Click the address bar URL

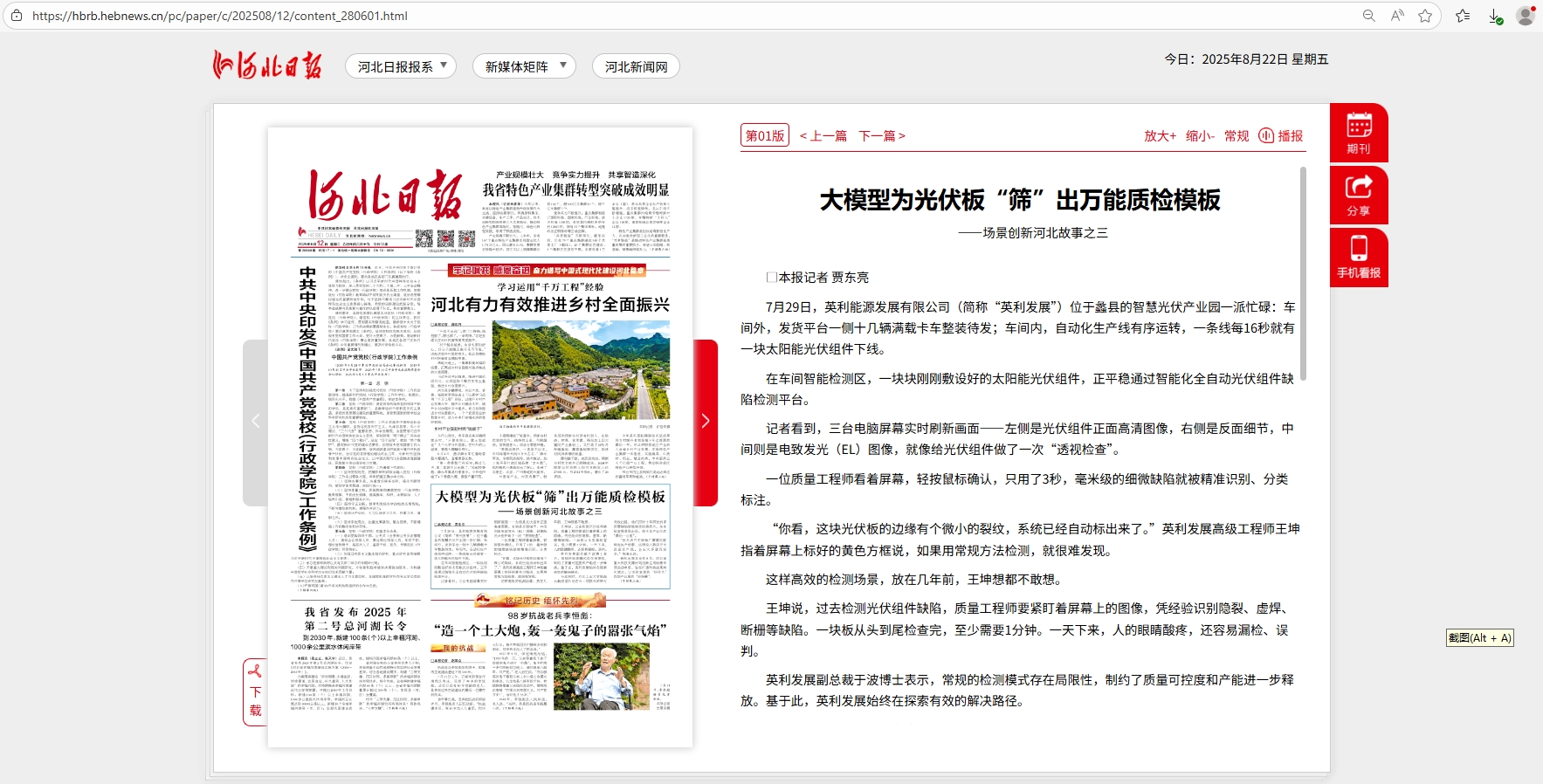click(x=220, y=16)
